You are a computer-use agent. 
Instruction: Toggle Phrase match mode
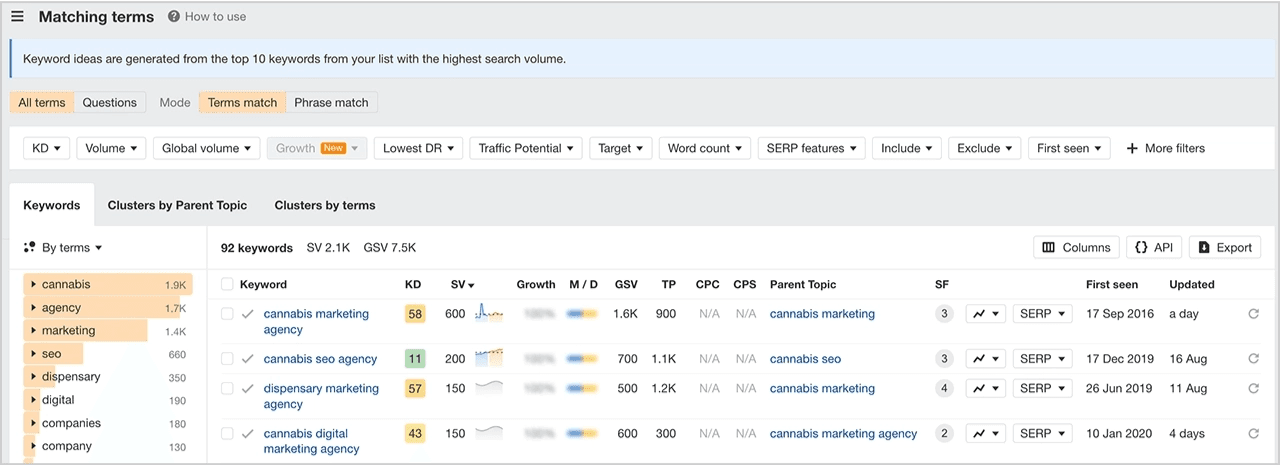coord(331,102)
